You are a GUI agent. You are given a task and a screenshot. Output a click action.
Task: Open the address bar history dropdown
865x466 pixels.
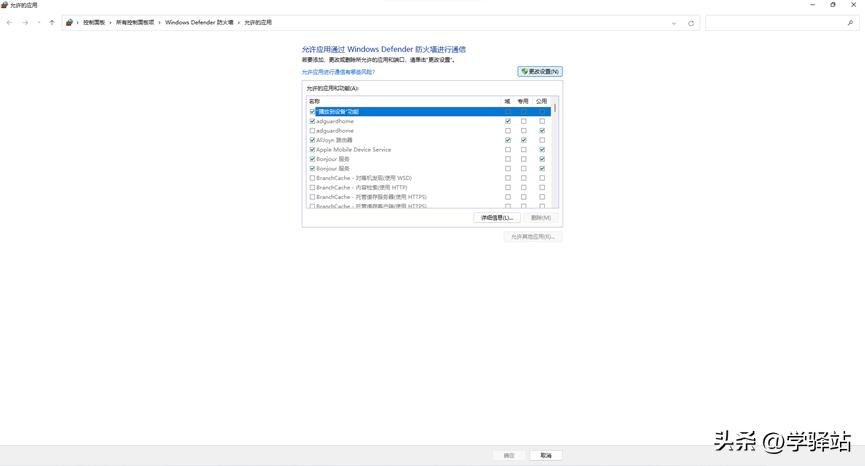pyautogui.click(x=674, y=23)
